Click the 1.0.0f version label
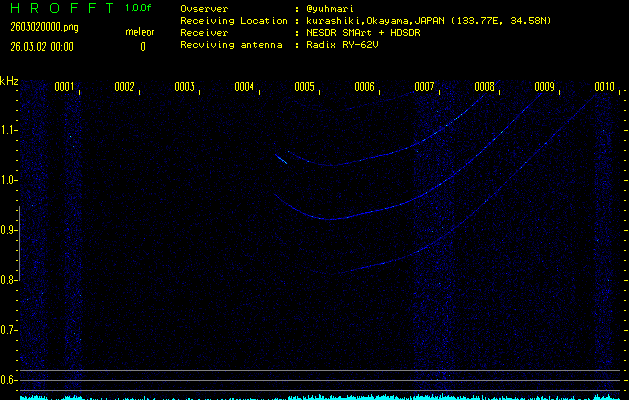The image size is (629, 400). coord(139,8)
